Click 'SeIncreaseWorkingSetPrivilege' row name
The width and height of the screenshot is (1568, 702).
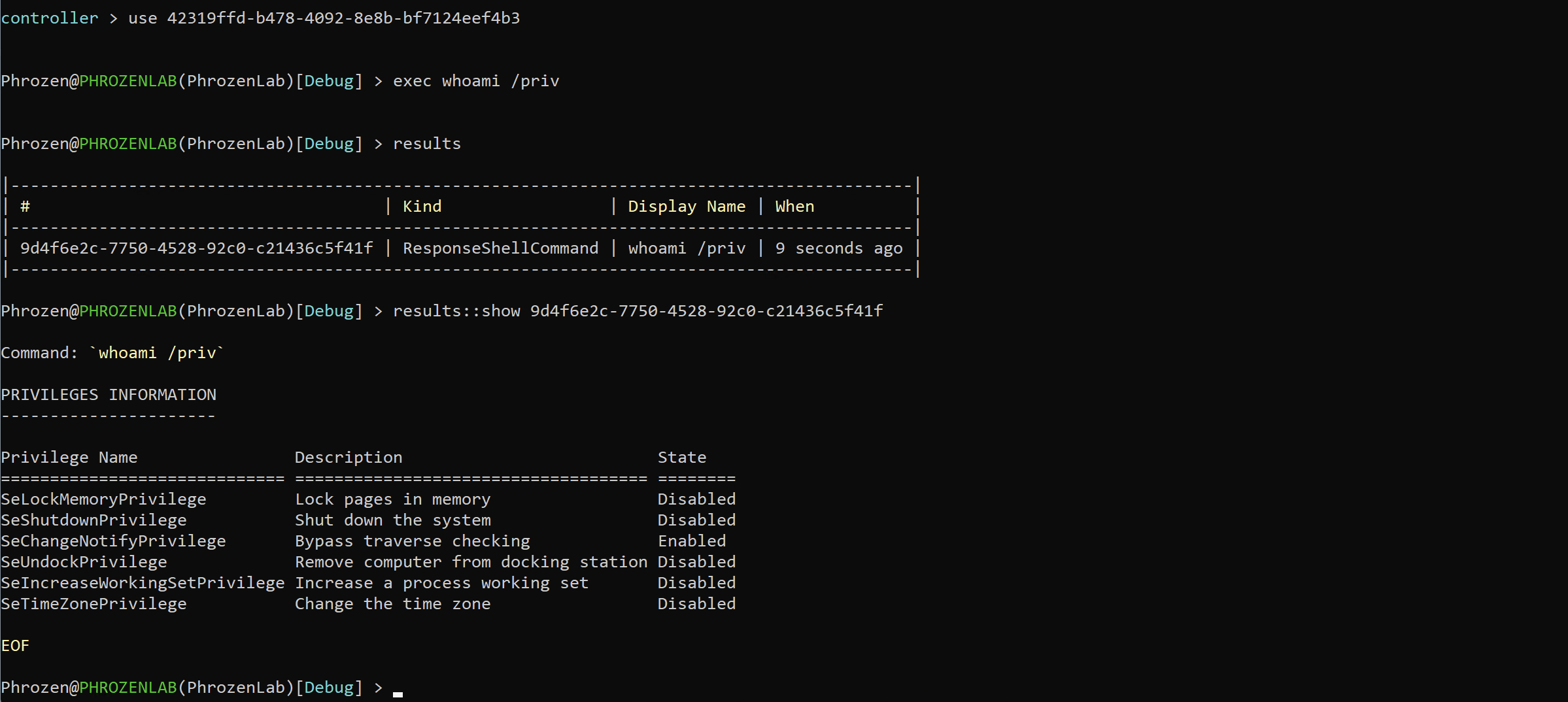click(143, 583)
